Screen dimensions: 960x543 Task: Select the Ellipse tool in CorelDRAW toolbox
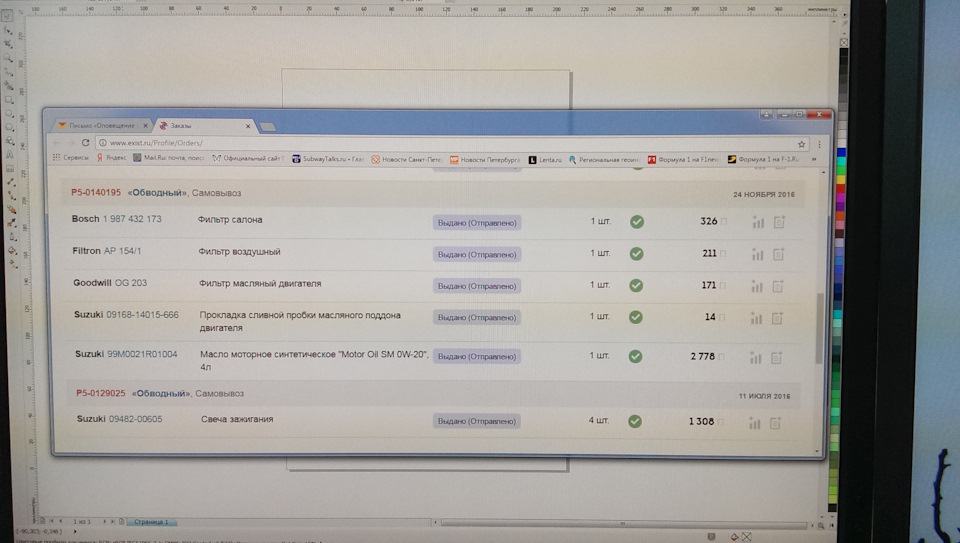click(9, 113)
